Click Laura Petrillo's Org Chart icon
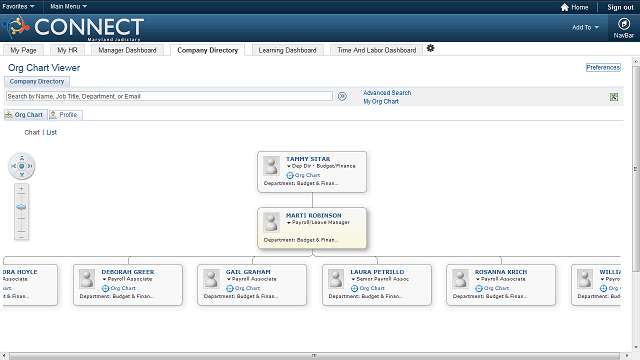The width and height of the screenshot is (640, 360). [354, 289]
